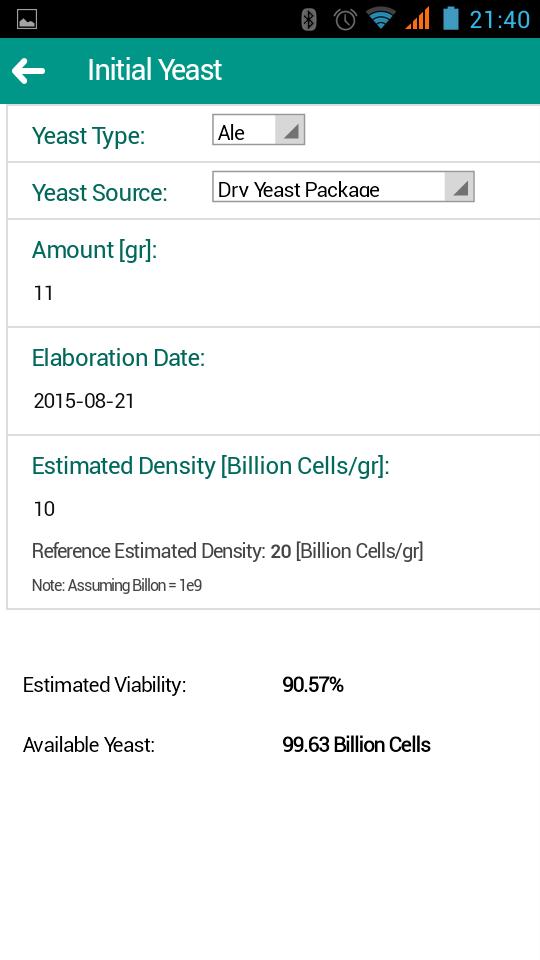Tap the battery indicator icon
The image size is (540, 960).
pos(451,18)
